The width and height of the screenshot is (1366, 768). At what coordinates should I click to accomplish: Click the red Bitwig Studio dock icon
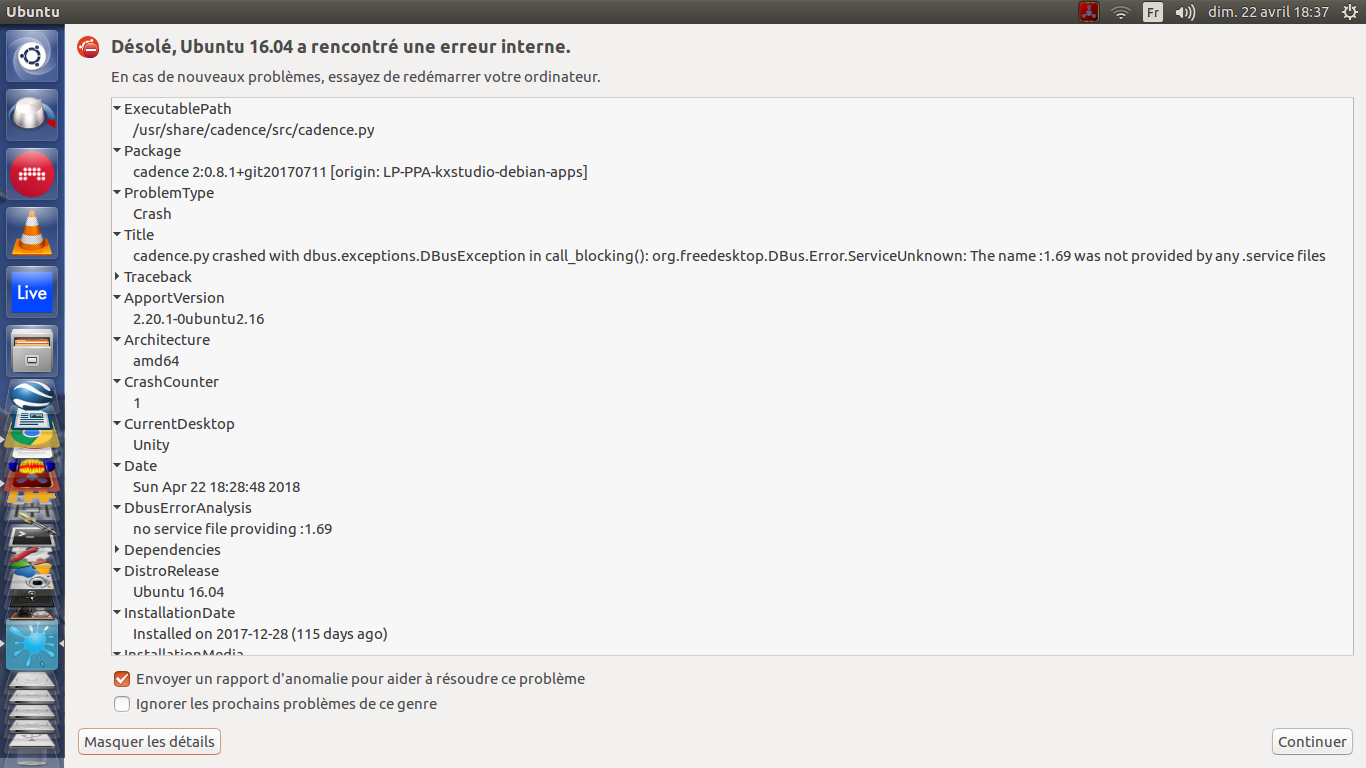(32, 174)
